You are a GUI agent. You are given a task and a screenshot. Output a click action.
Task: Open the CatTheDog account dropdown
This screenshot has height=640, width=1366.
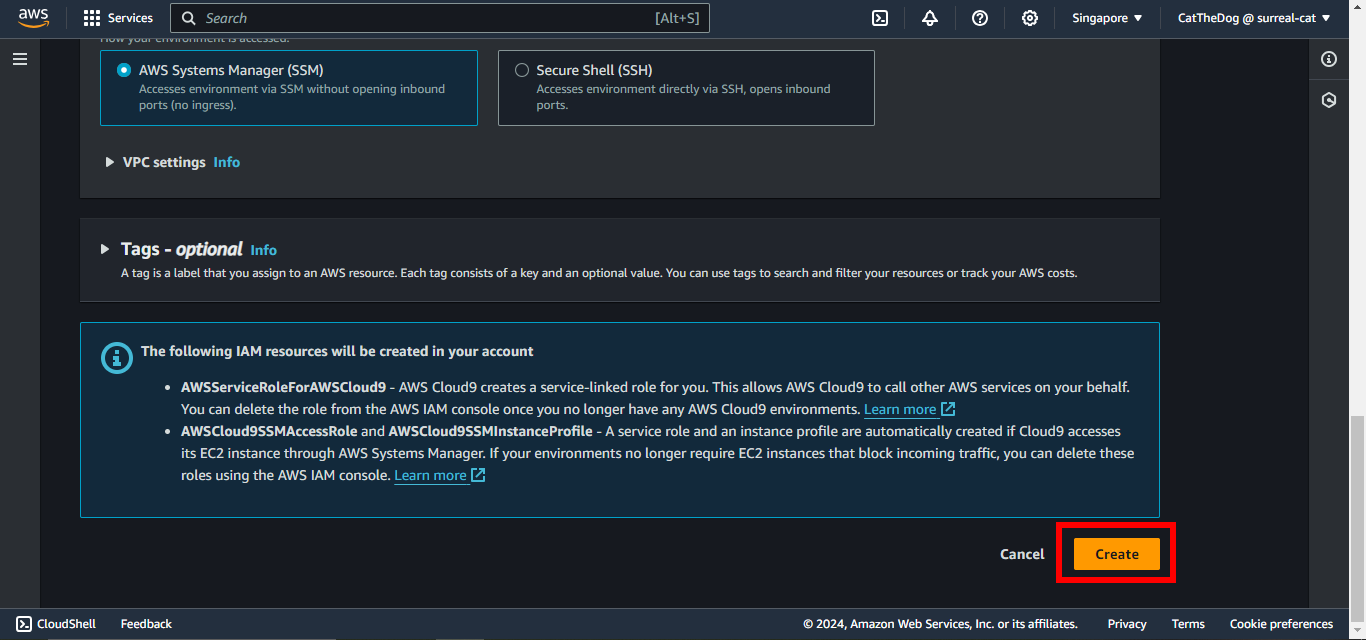[x=1254, y=18]
